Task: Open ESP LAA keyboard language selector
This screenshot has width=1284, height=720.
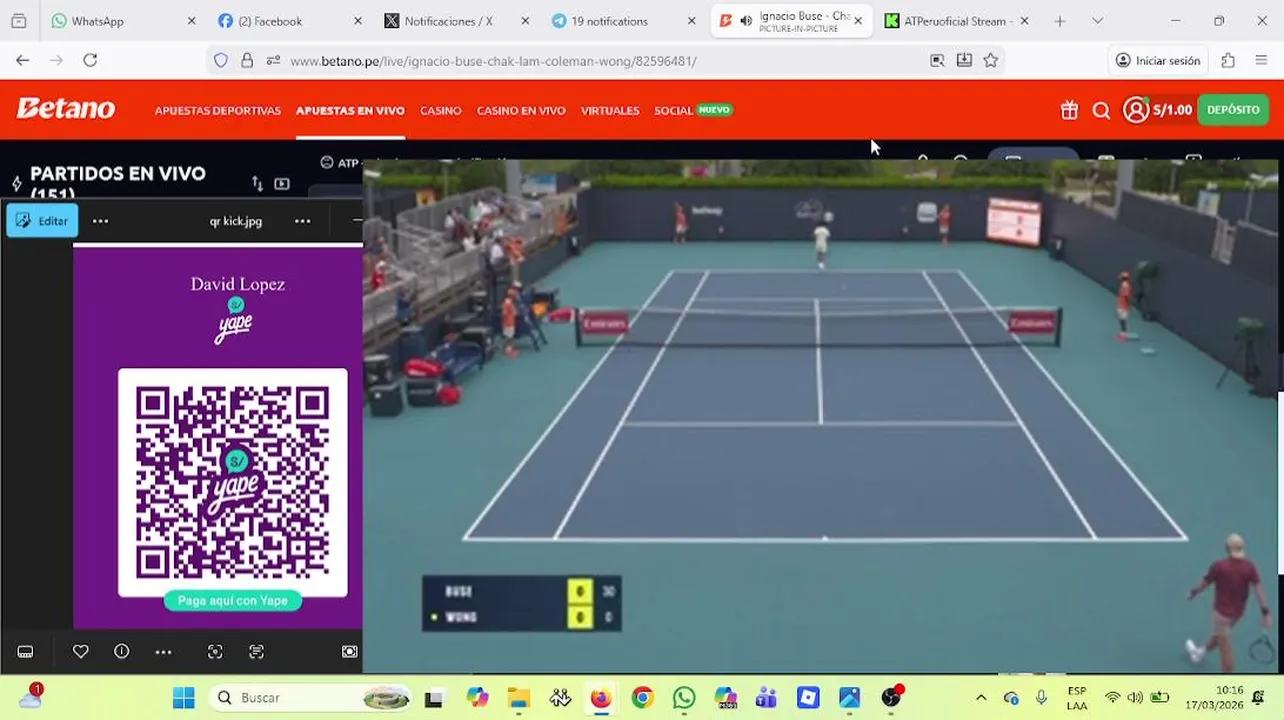Action: click(x=1077, y=697)
